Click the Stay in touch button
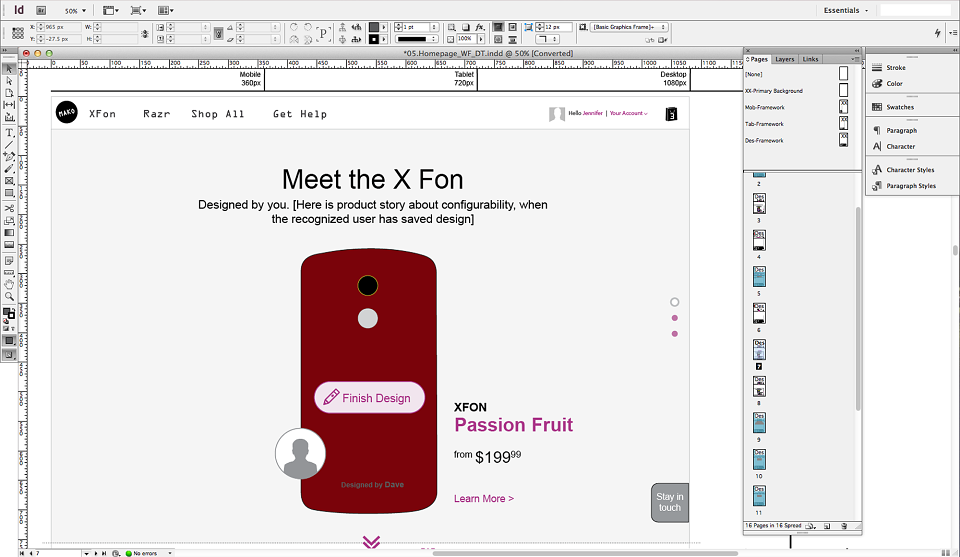960x557 pixels. (x=670, y=503)
